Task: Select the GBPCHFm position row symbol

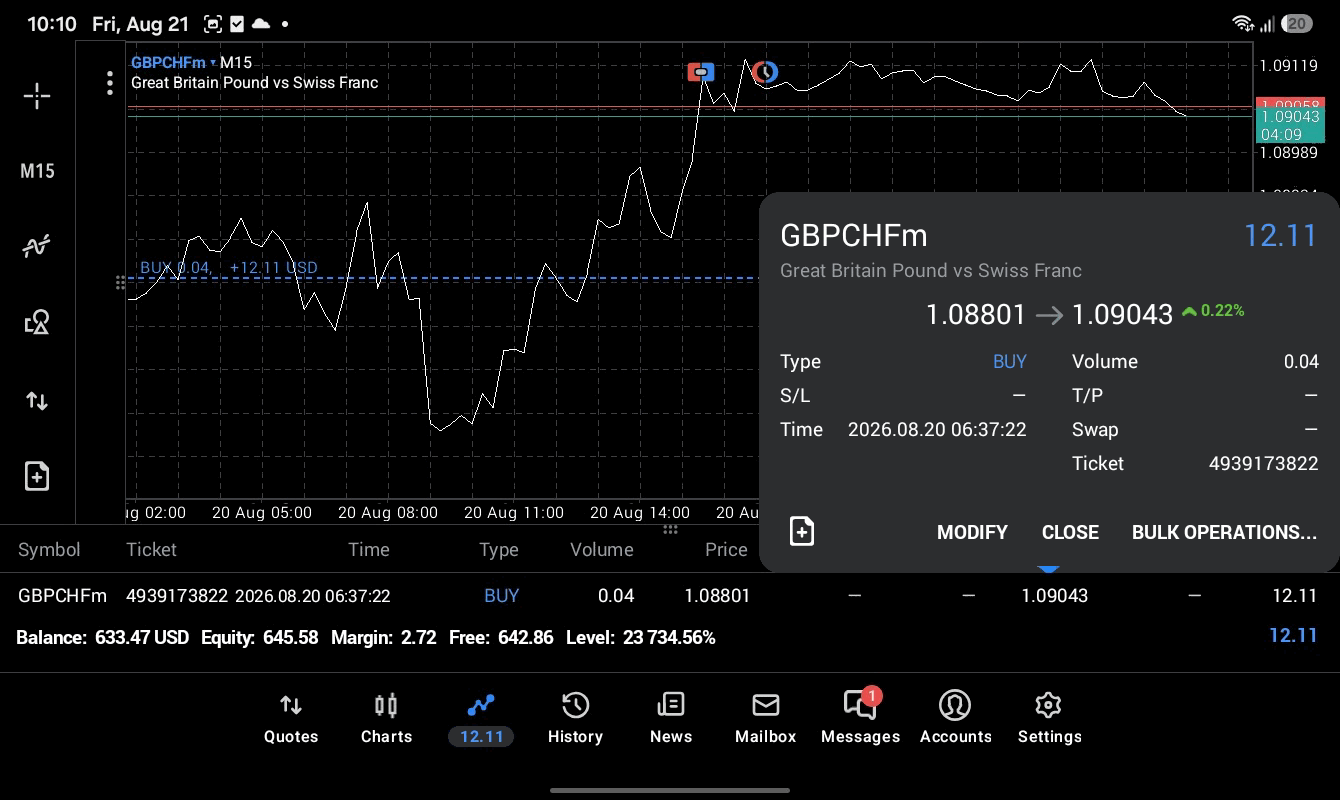Action: 62,595
